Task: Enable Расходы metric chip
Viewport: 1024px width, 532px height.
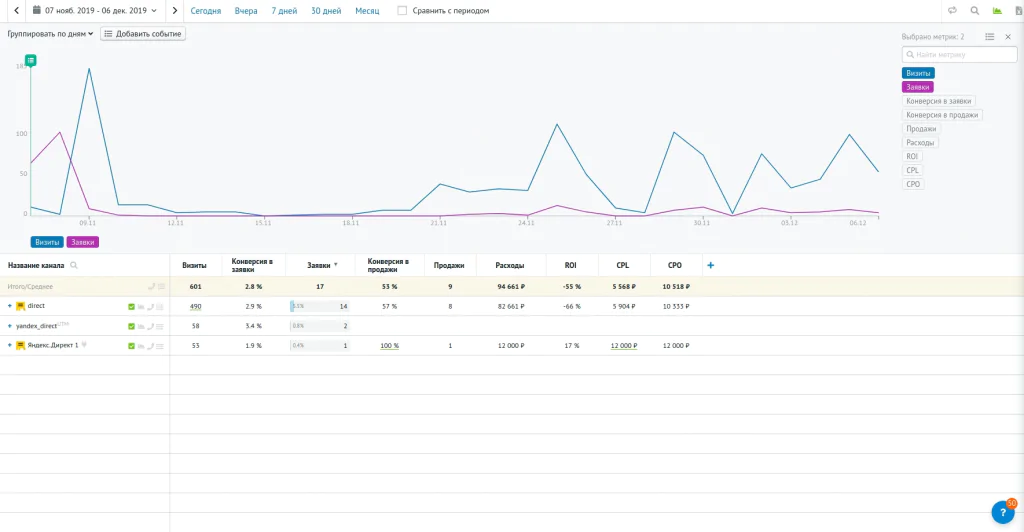Action: point(920,142)
